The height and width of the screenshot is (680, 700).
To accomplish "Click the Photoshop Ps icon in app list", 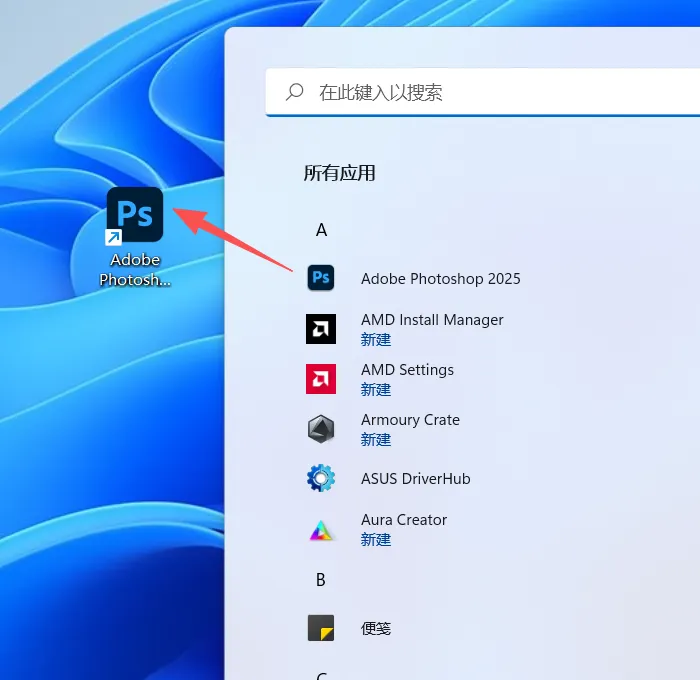I will (x=321, y=278).
